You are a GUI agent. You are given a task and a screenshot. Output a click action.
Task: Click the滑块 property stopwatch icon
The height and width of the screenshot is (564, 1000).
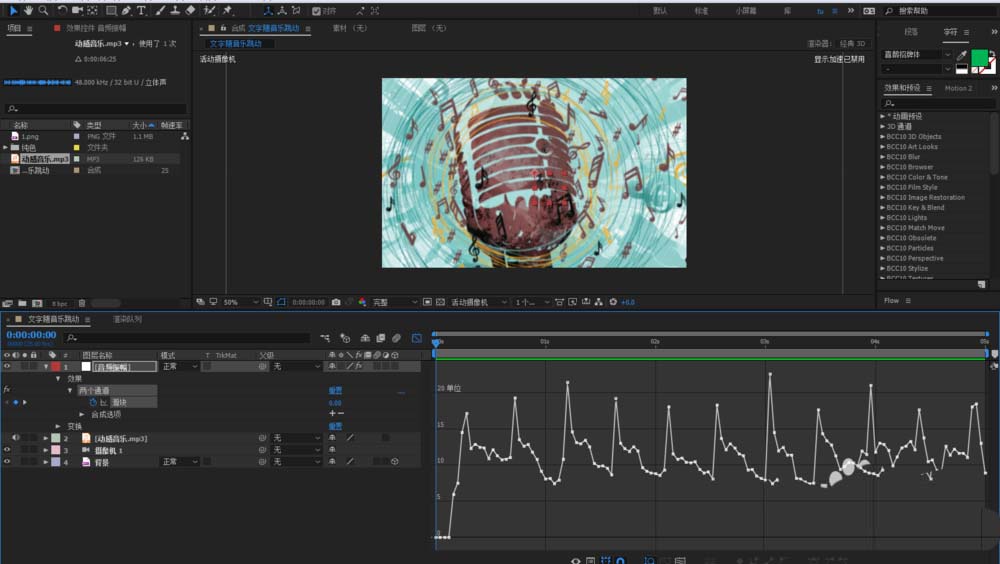92,402
